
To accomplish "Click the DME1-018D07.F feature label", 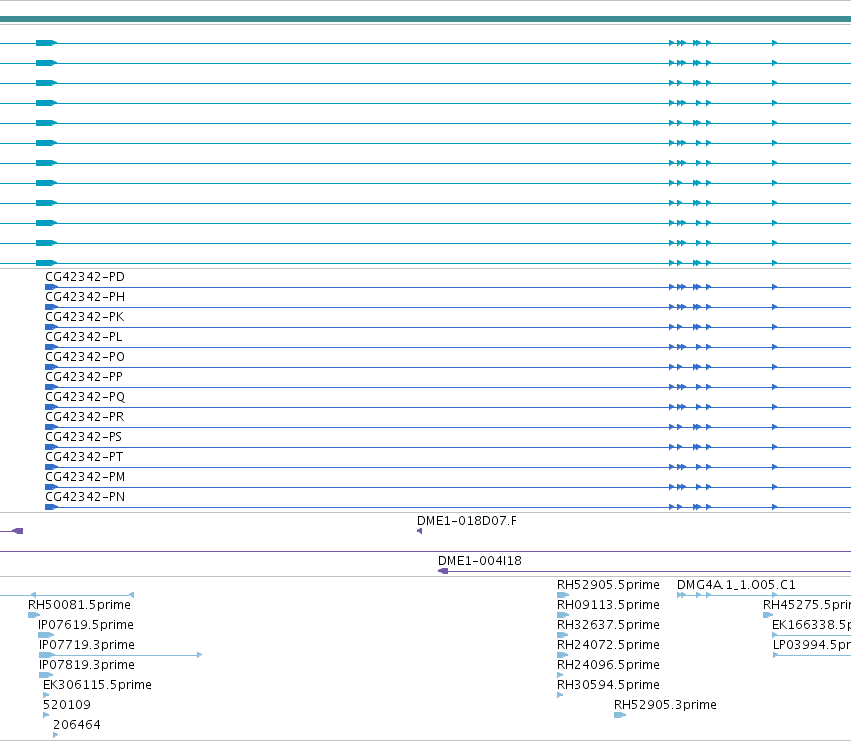I will pos(467,521).
